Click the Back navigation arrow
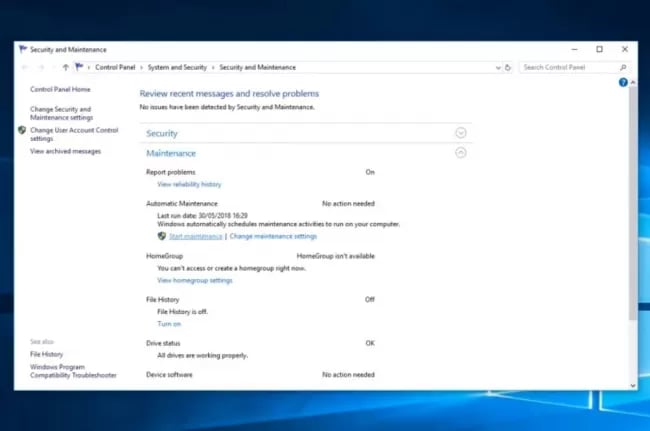650x431 pixels. pyautogui.click(x=25, y=68)
